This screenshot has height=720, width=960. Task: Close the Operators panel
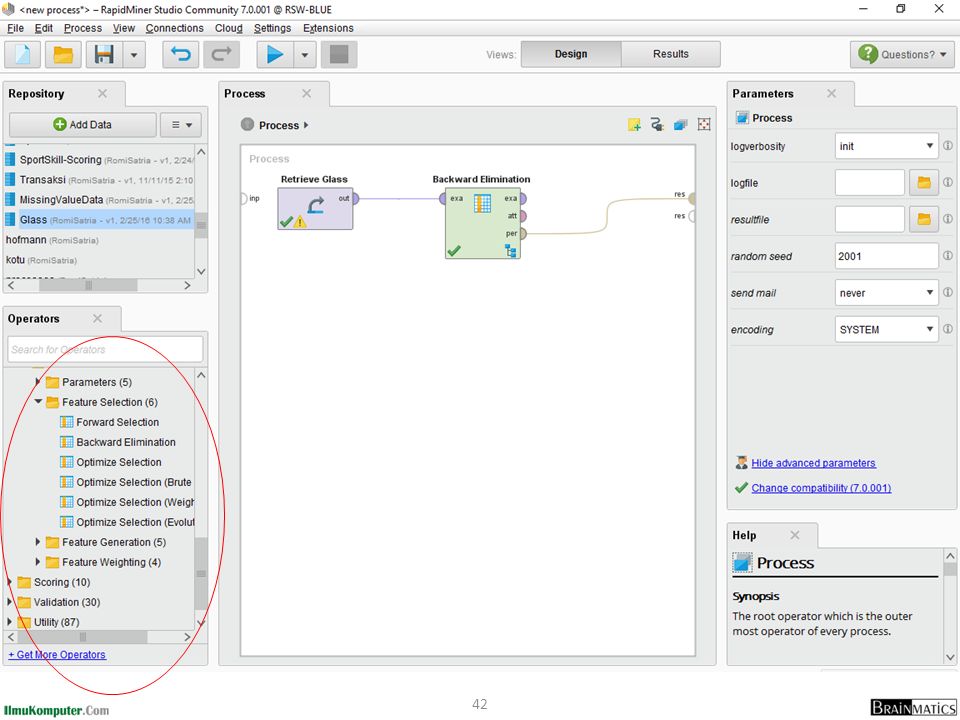(97, 318)
